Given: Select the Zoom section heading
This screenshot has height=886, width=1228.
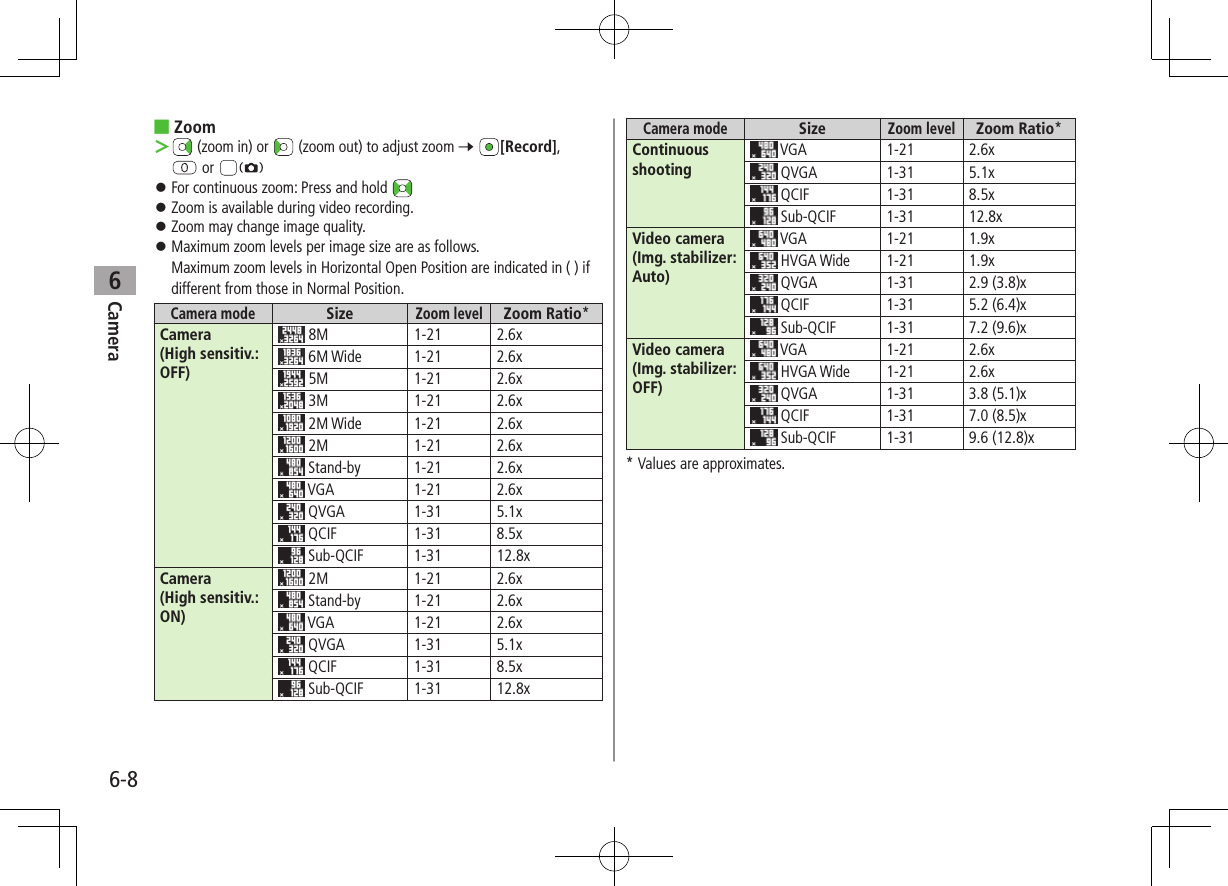Looking at the screenshot, I should (195, 127).
